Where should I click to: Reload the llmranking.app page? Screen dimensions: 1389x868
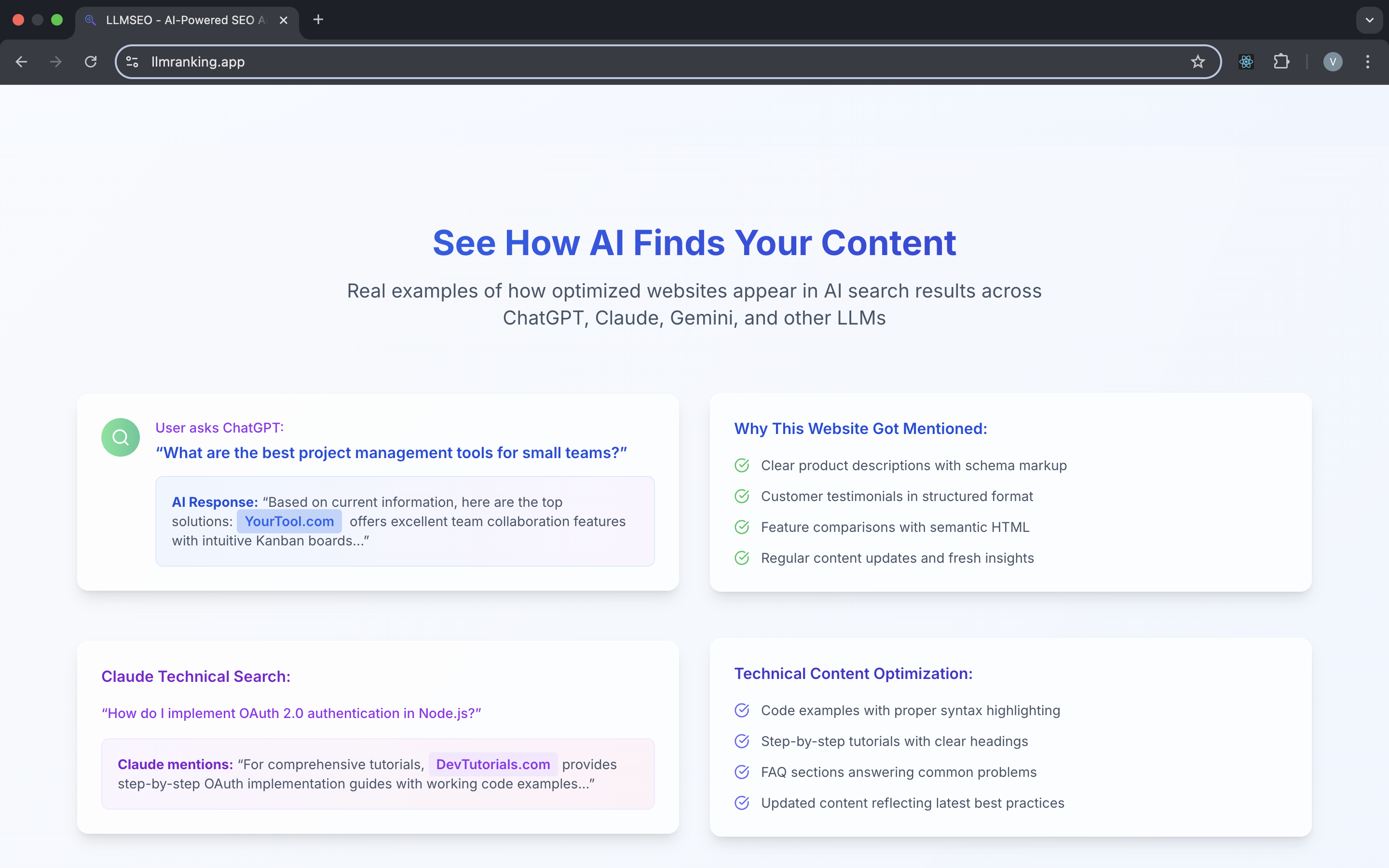click(x=91, y=61)
